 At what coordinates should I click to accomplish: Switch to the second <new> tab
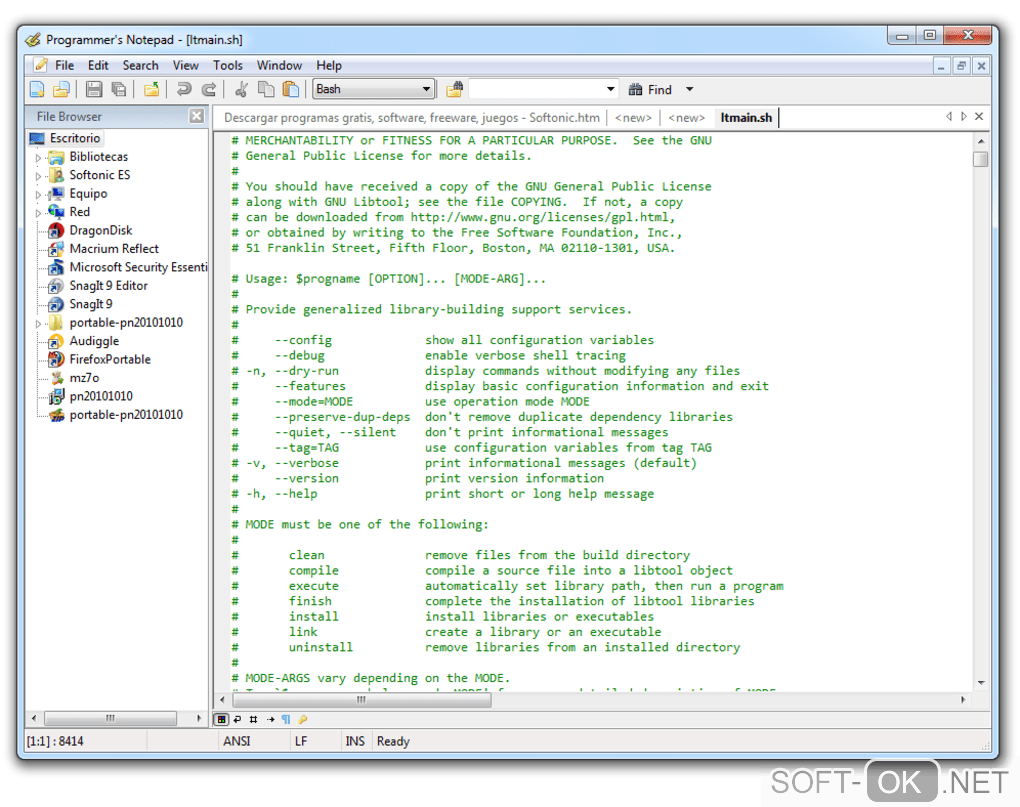coord(686,118)
